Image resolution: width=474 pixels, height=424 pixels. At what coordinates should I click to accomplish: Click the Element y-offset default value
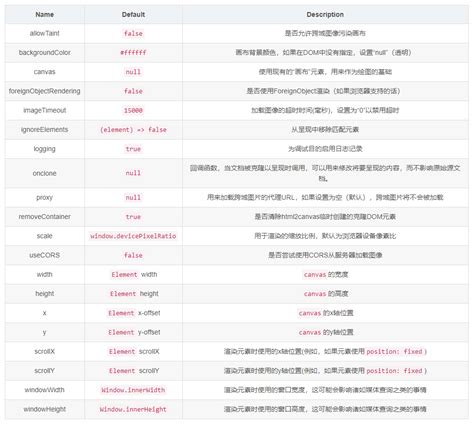(x=134, y=332)
